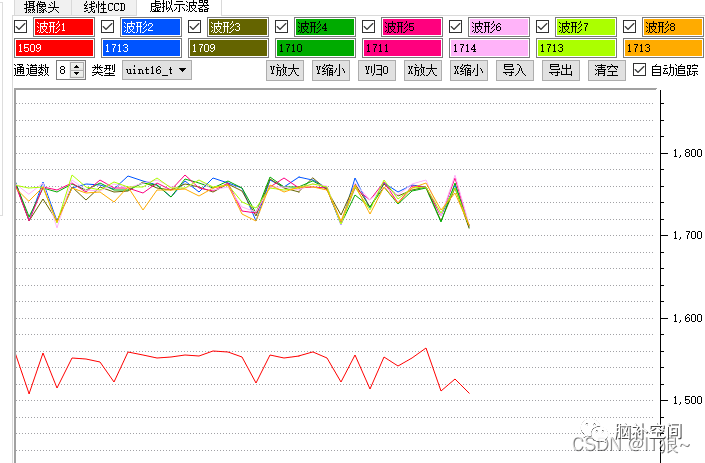The height and width of the screenshot is (463, 705).
Task: Click the 1509 value field
Action: [x=54, y=48]
